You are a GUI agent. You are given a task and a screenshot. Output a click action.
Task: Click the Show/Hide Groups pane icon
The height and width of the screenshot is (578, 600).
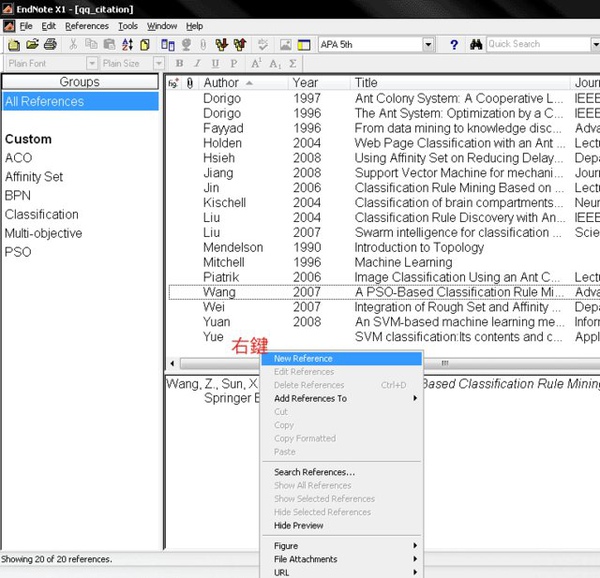click(x=304, y=45)
